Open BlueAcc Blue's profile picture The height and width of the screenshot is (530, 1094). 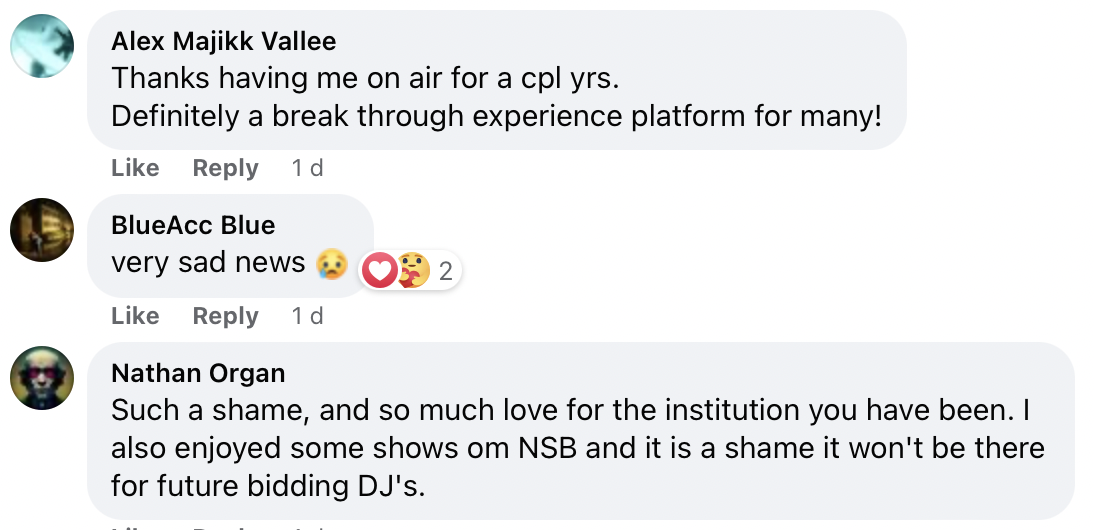click(42, 230)
